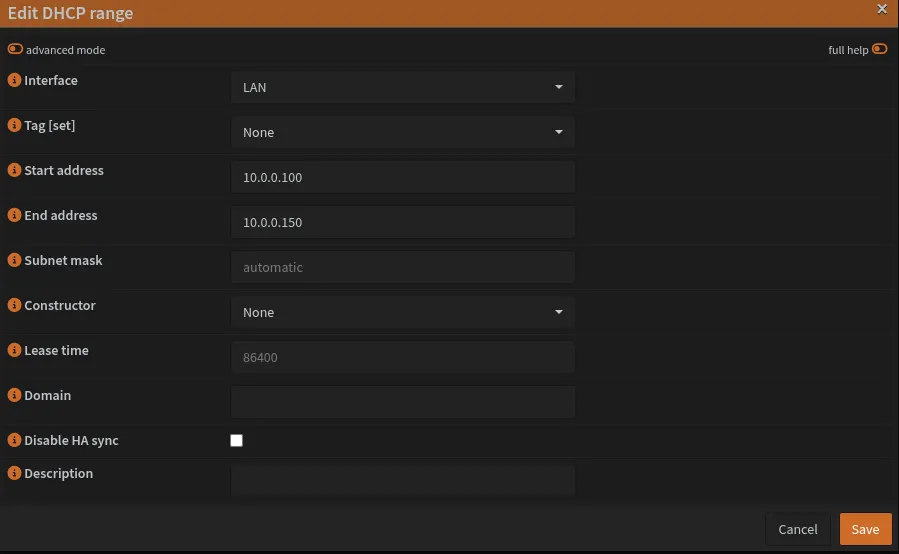Click the Lease time input field
899x554 pixels.
pyautogui.click(x=402, y=357)
